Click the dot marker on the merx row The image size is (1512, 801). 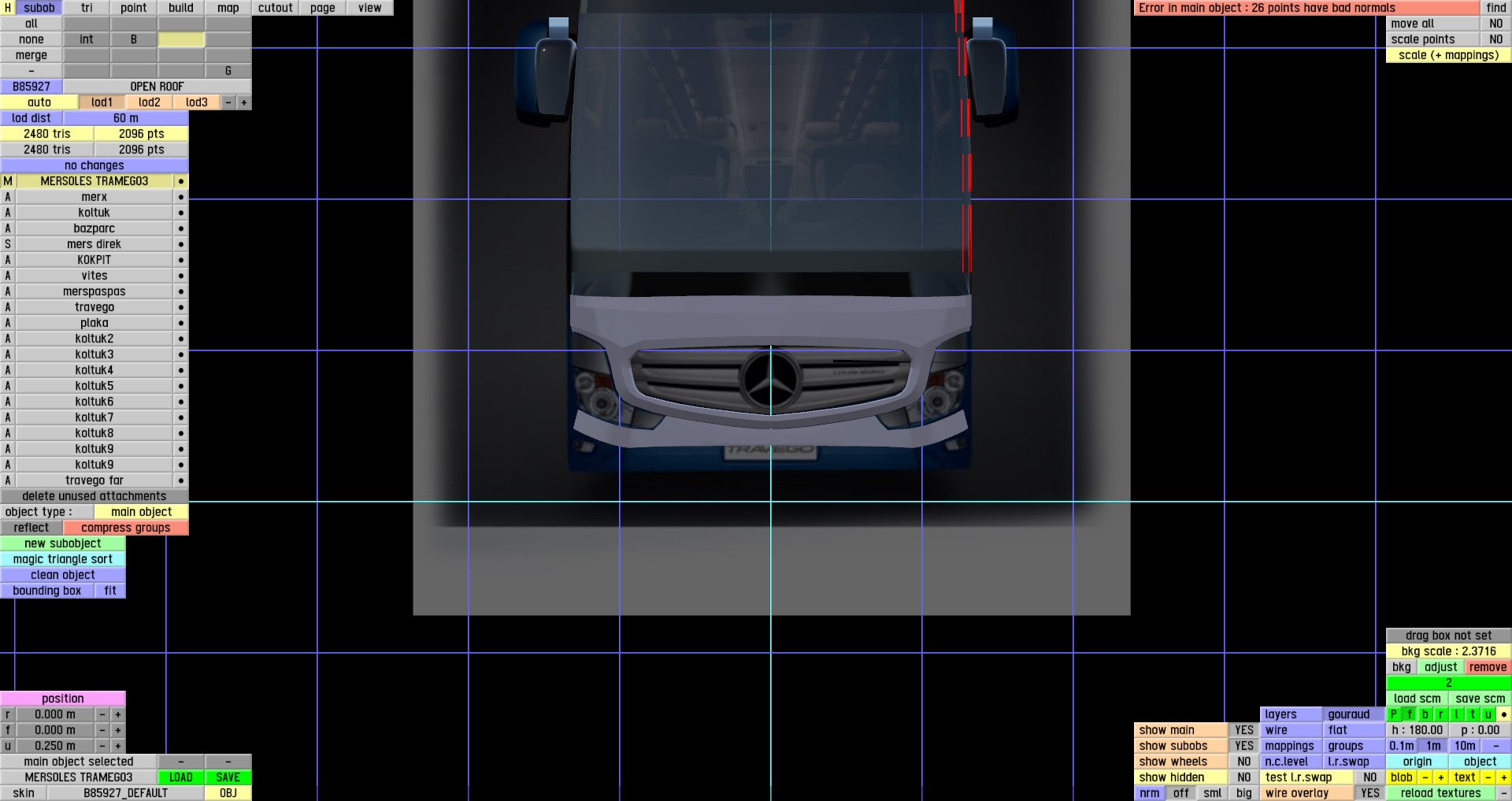click(x=181, y=197)
